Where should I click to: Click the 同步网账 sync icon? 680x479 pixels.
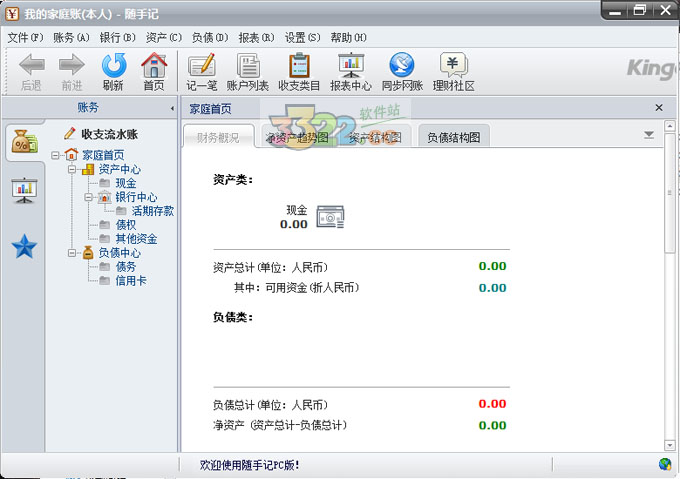(402, 66)
